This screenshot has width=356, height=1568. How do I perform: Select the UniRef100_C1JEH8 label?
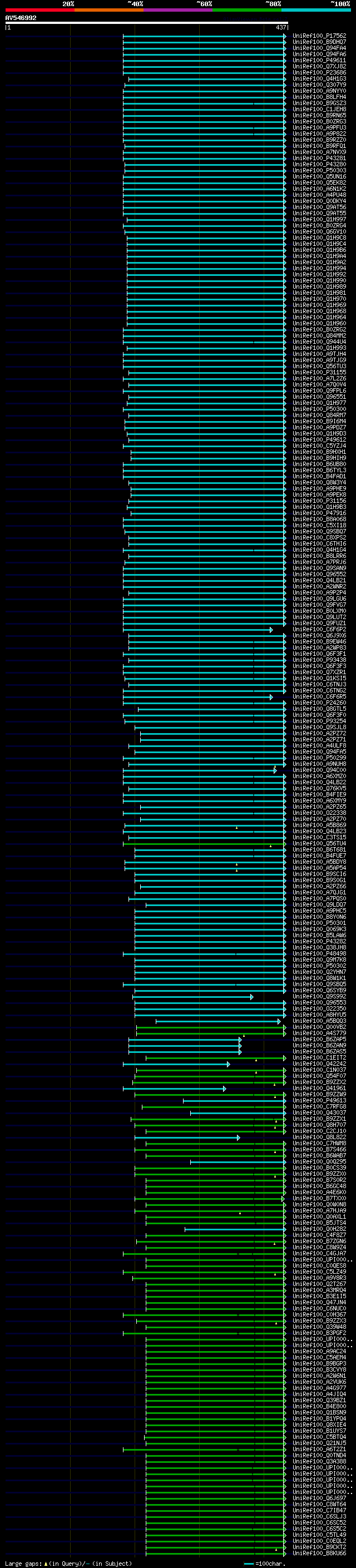click(x=319, y=110)
